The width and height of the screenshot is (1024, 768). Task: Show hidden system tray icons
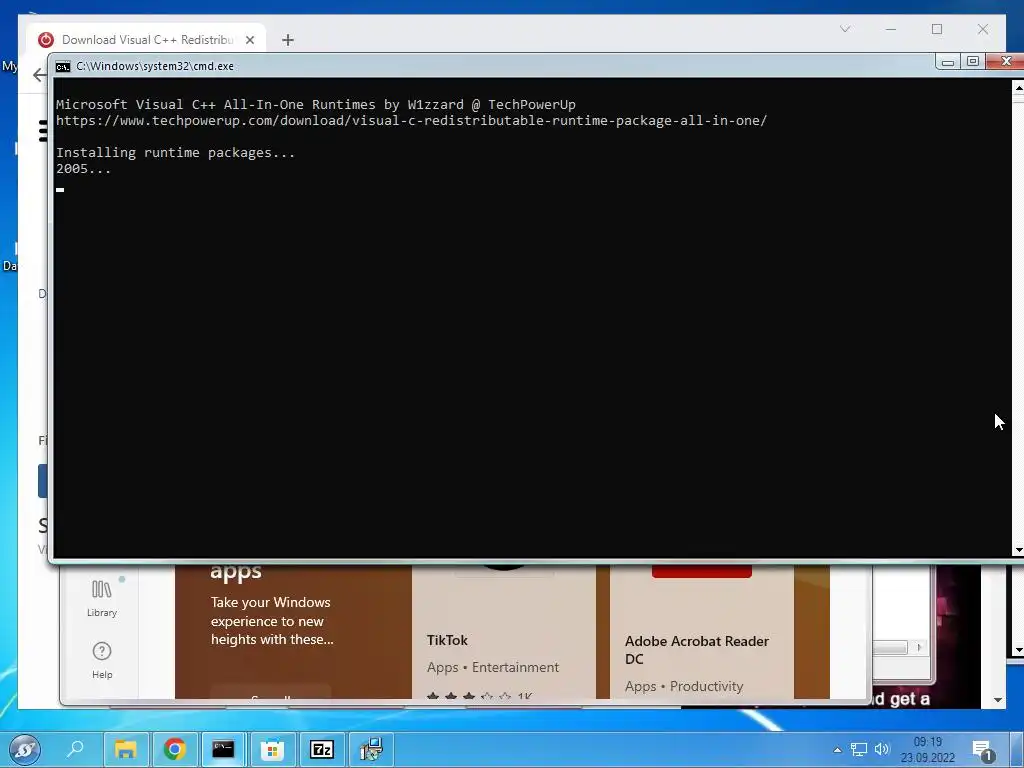click(x=837, y=750)
